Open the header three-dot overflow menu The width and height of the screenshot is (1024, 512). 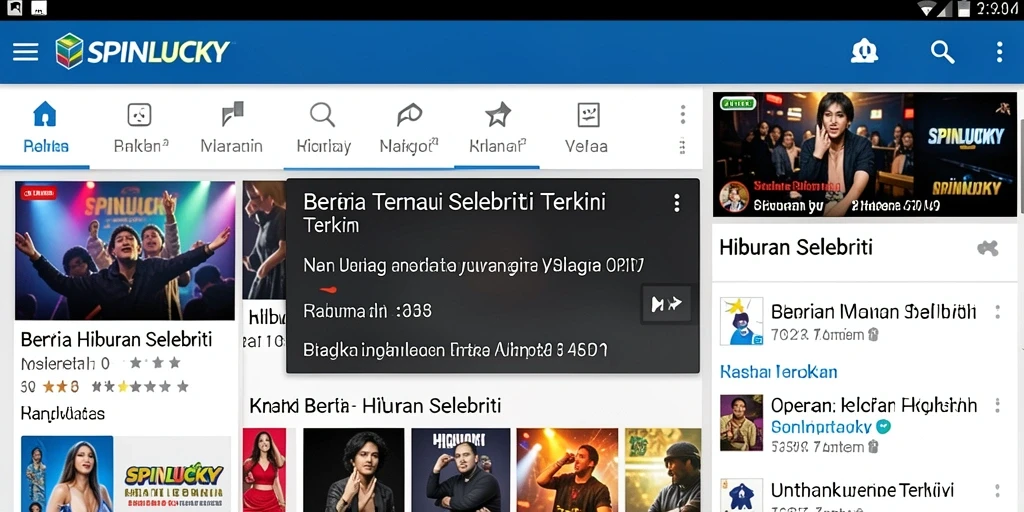999,52
